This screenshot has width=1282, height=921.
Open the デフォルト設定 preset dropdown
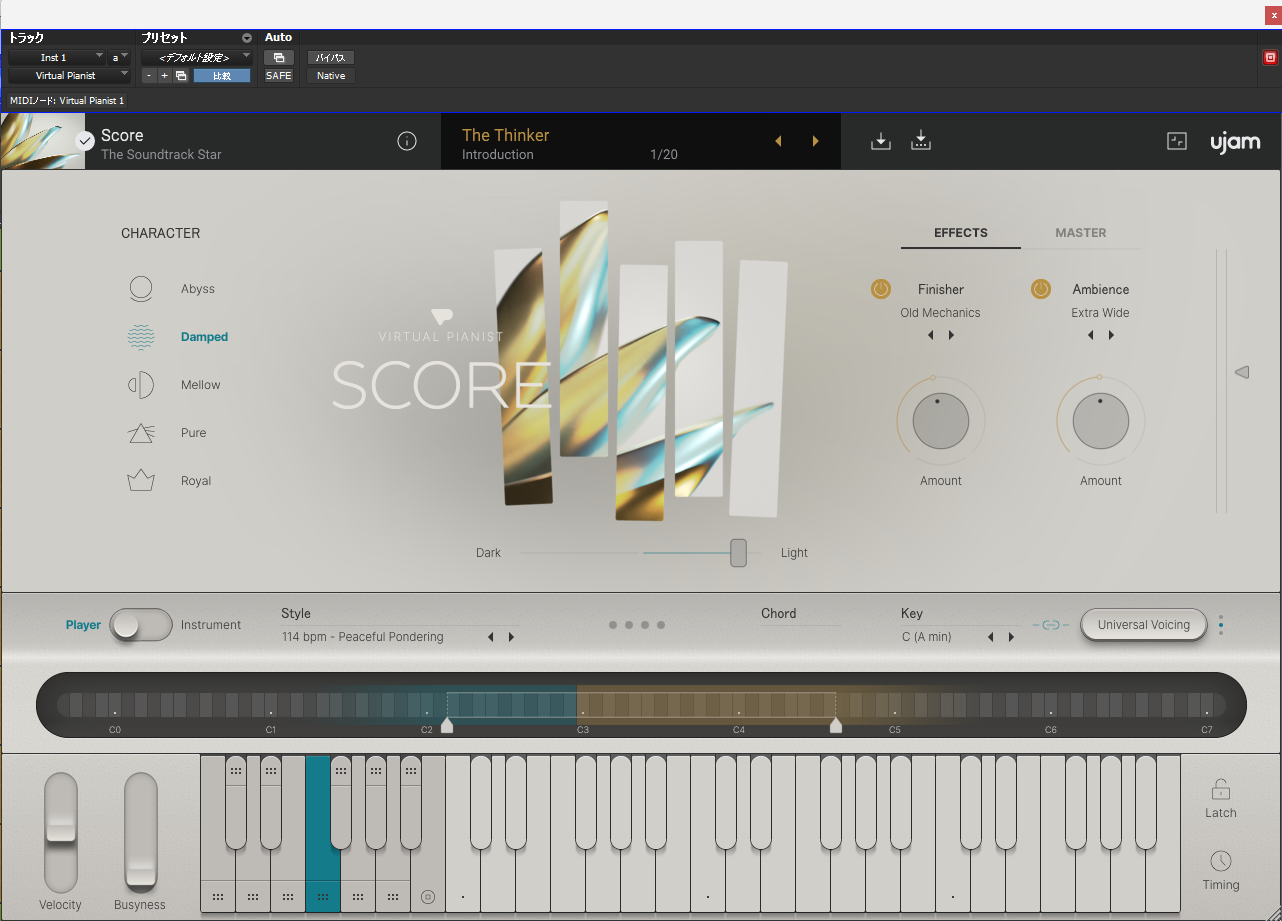coord(196,58)
